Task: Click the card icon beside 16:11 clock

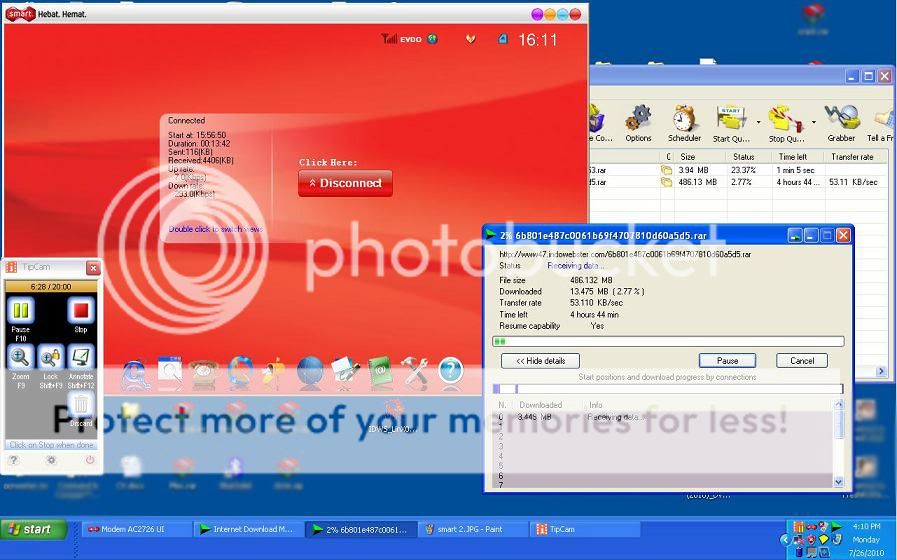Action: click(x=503, y=39)
